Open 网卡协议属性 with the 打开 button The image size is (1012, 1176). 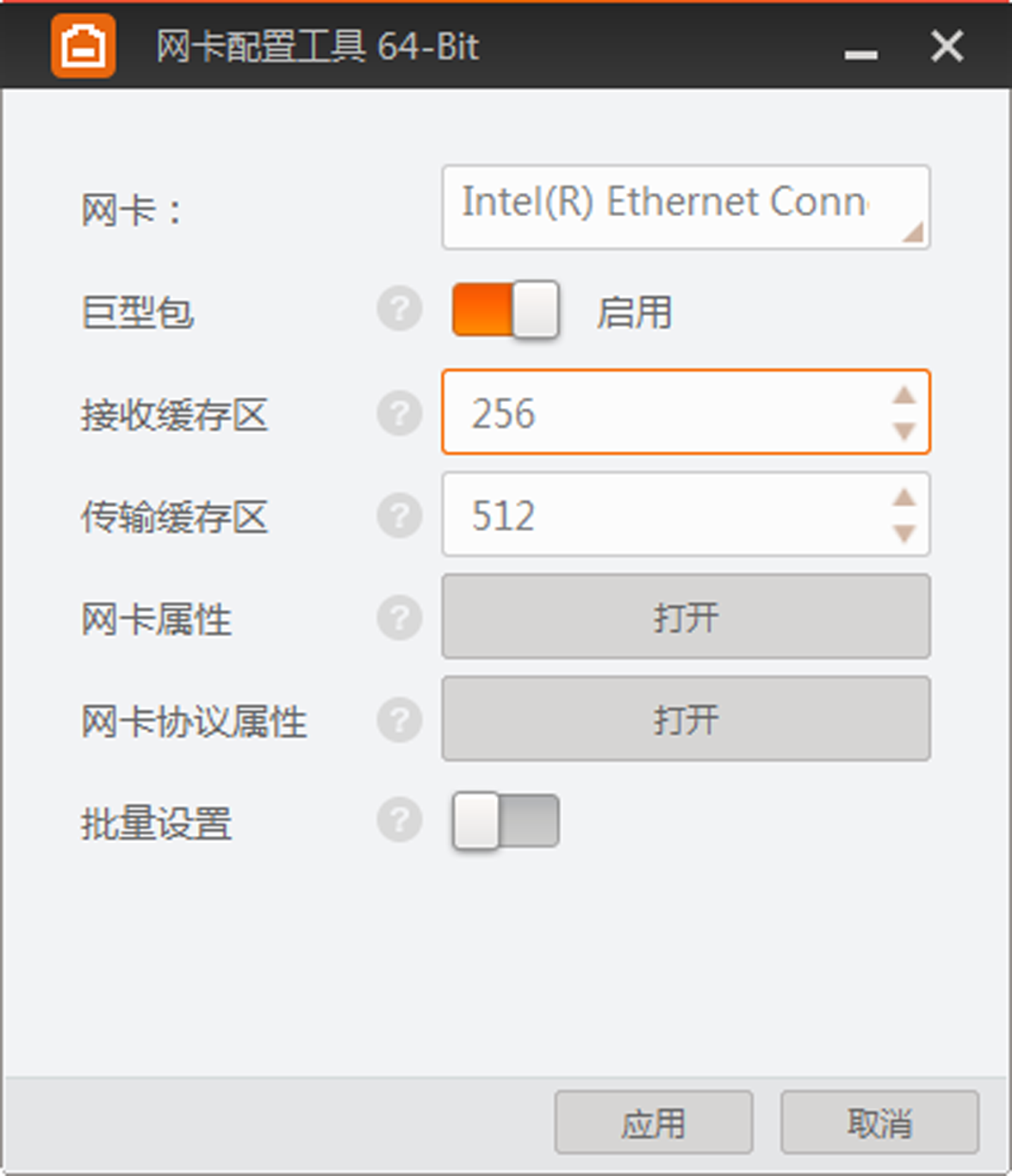tap(686, 719)
